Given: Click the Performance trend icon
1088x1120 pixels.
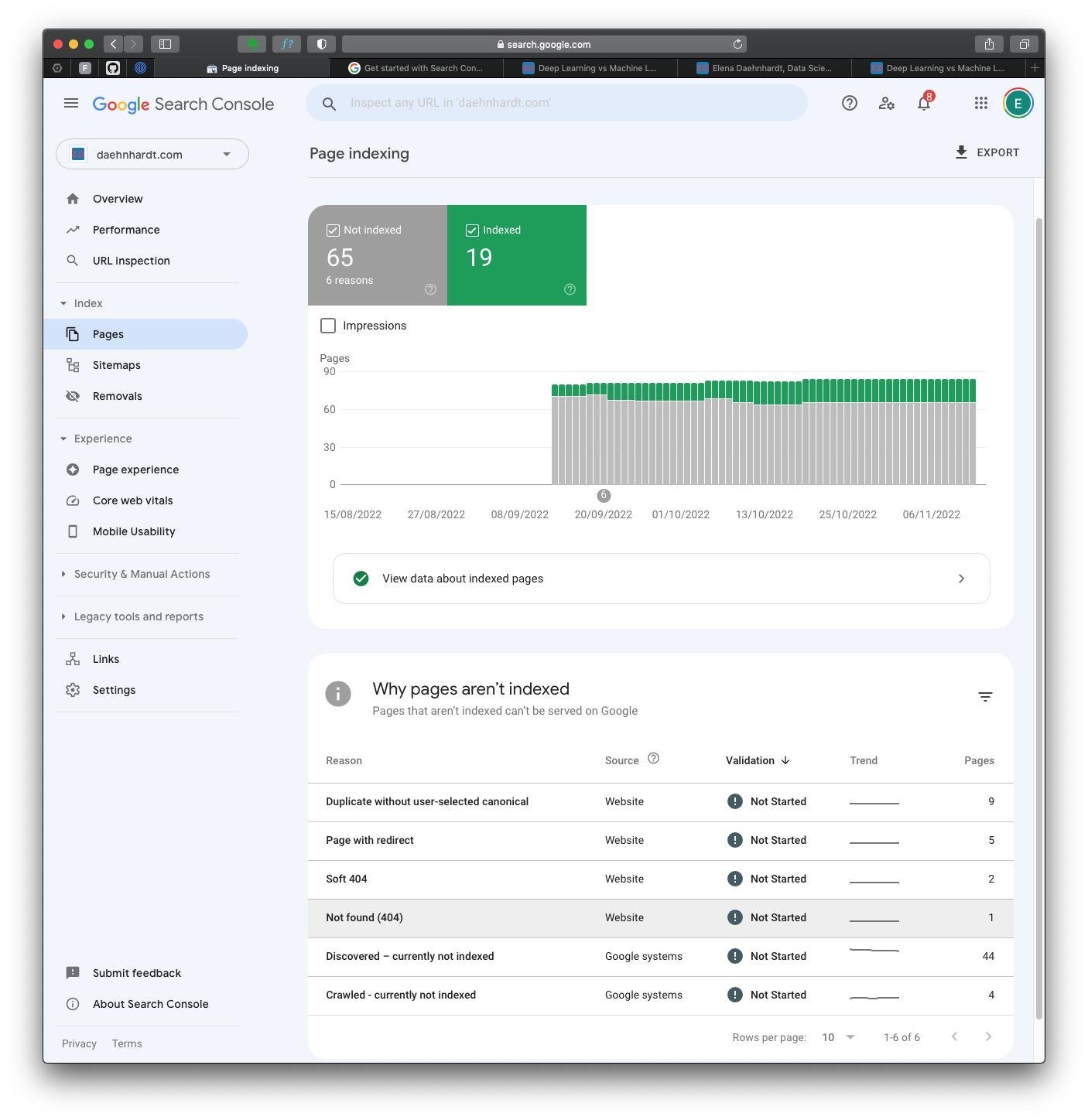Looking at the screenshot, I should click(73, 230).
